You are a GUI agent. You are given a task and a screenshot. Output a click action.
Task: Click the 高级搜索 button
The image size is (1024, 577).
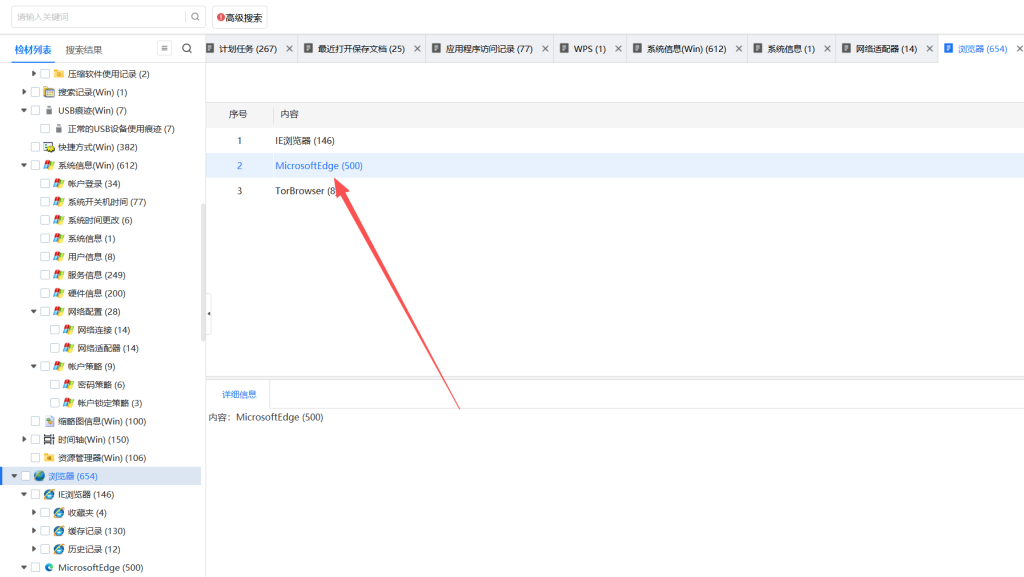(x=239, y=17)
